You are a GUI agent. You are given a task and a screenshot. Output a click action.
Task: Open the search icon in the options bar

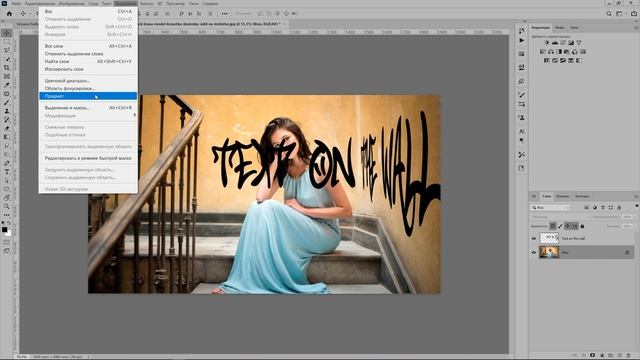click(x=609, y=13)
